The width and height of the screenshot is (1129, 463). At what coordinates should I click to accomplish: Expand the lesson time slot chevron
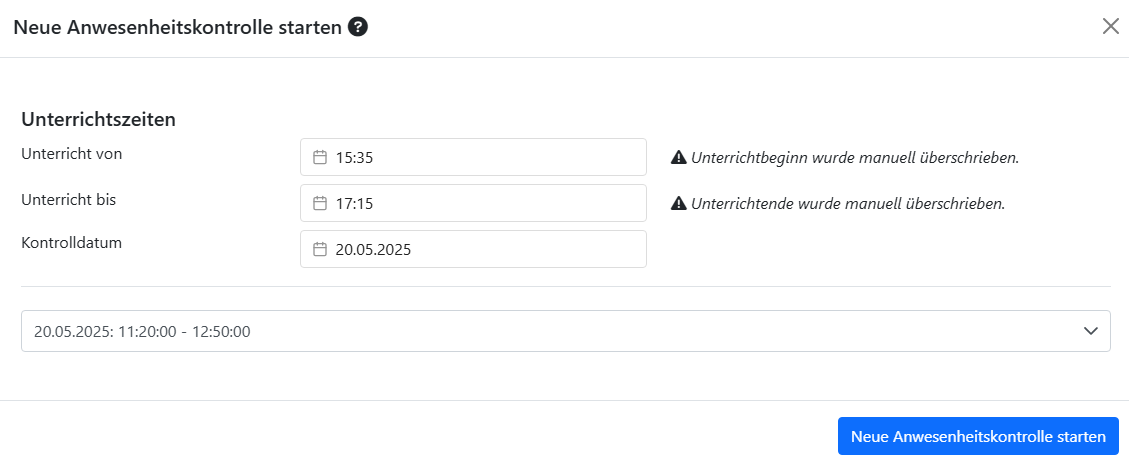tap(1090, 331)
